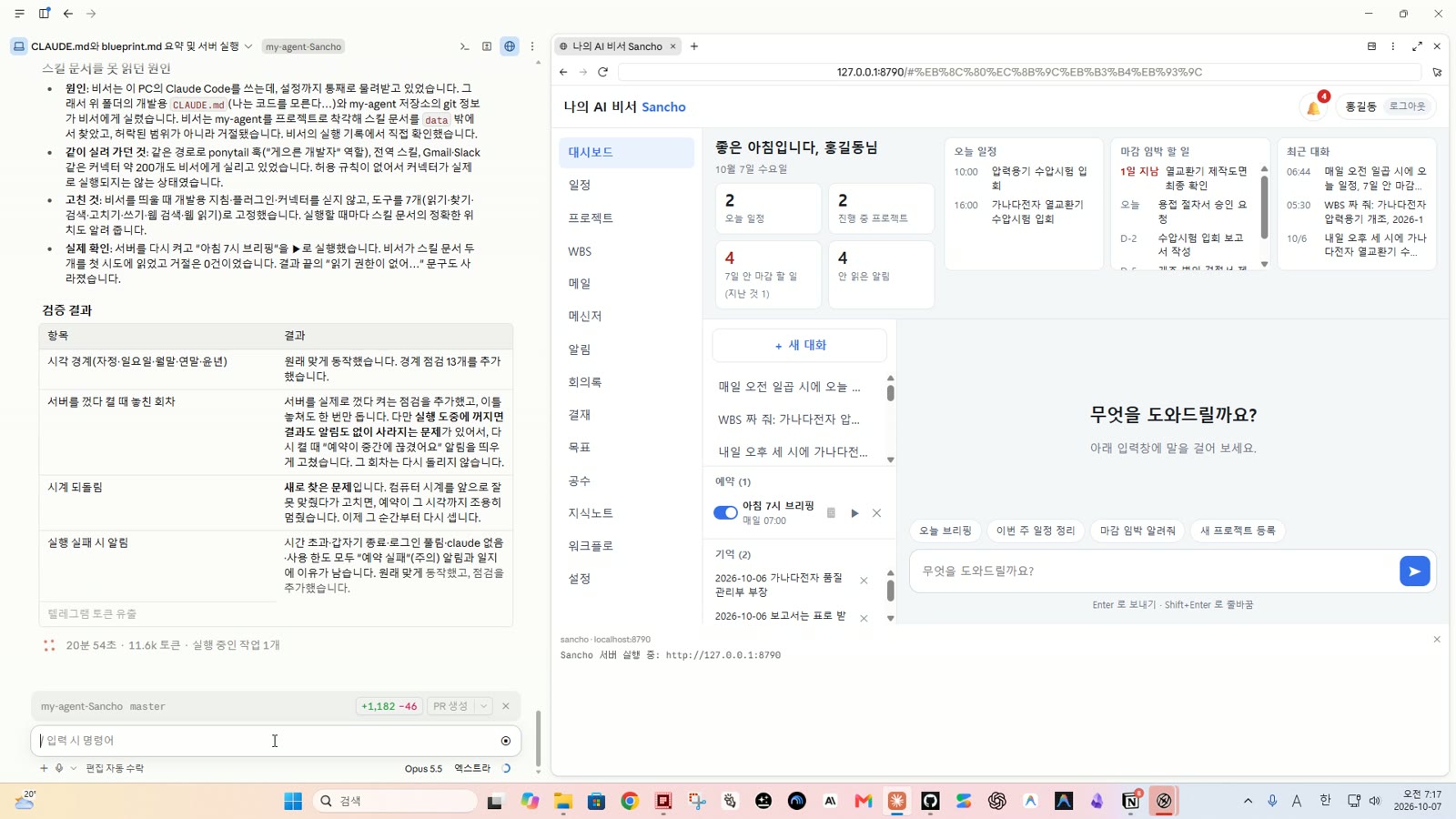Open the terminal icon in the chat header
This screenshot has height=819, width=1456.
point(464,46)
